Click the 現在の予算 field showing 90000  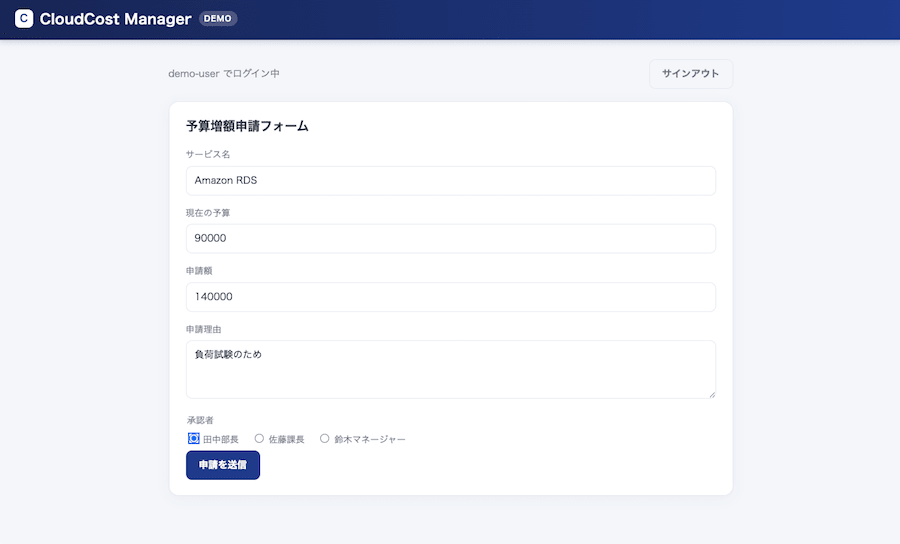pos(451,239)
